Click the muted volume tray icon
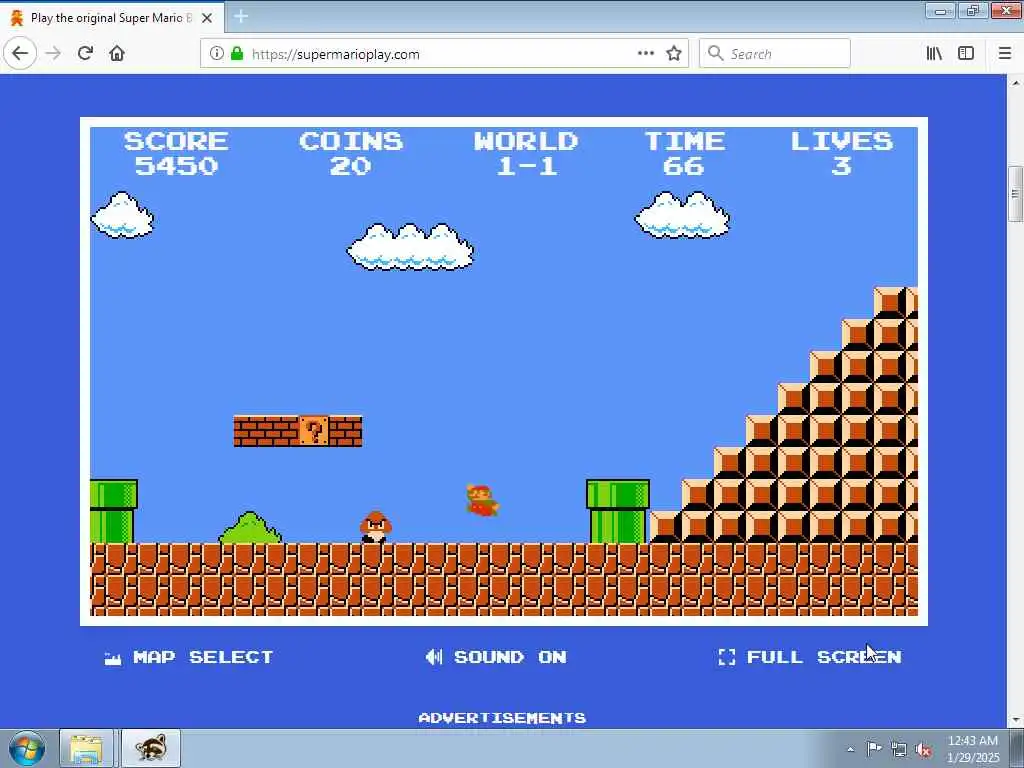Screen dimensions: 1024x768 point(923,750)
